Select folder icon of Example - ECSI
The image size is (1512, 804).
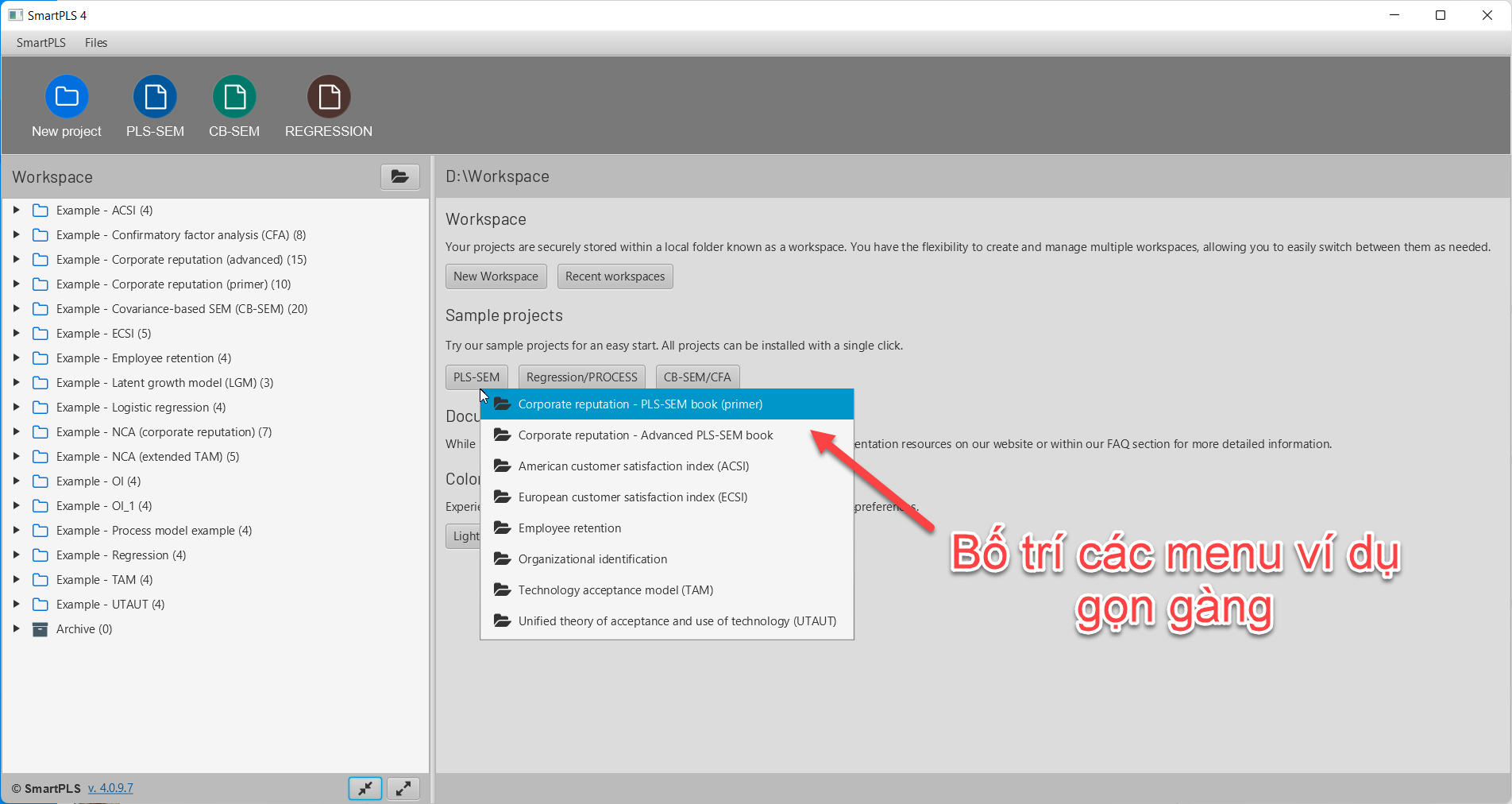click(40, 334)
